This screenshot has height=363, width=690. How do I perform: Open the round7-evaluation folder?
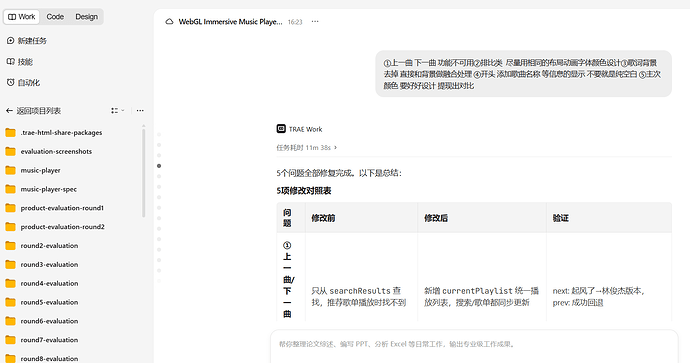(42, 340)
